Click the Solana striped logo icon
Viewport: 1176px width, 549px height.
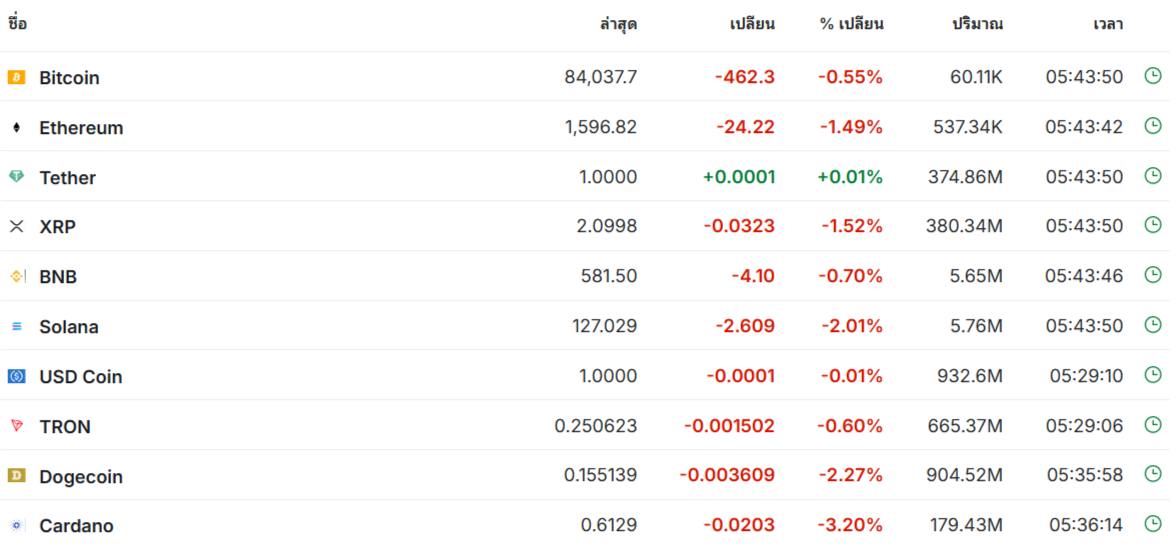tap(16, 326)
